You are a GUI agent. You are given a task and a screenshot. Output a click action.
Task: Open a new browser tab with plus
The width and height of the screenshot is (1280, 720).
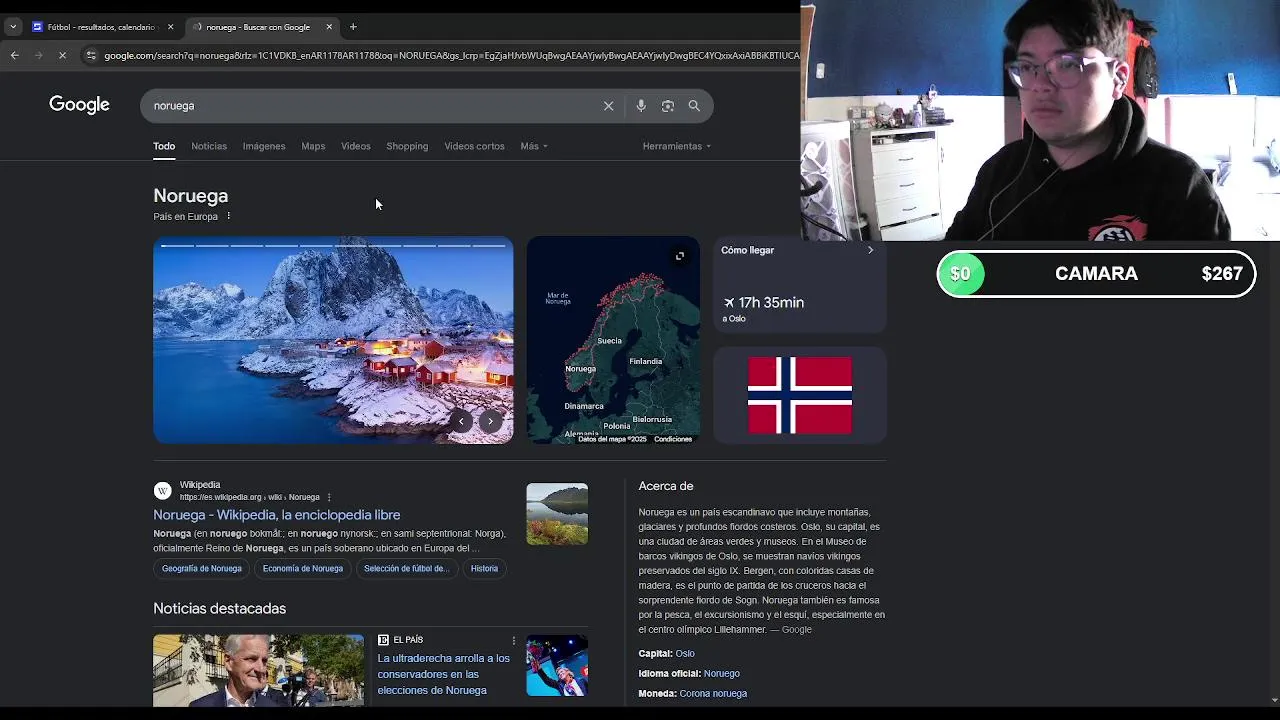pyautogui.click(x=353, y=27)
